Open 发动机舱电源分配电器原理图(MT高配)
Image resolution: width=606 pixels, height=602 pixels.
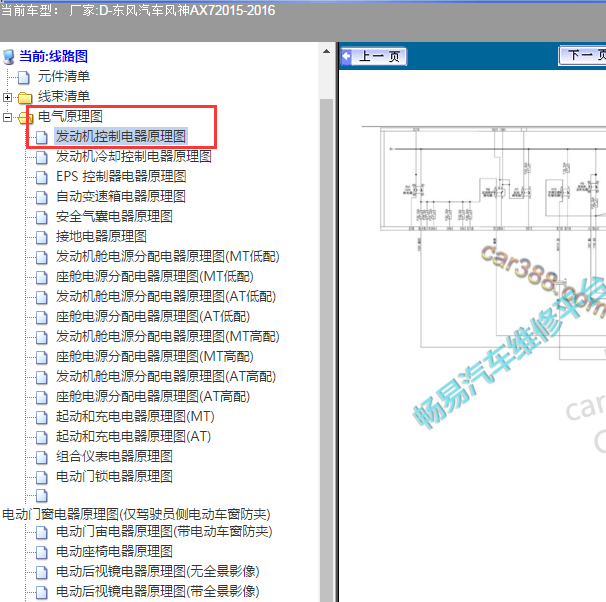[167, 337]
